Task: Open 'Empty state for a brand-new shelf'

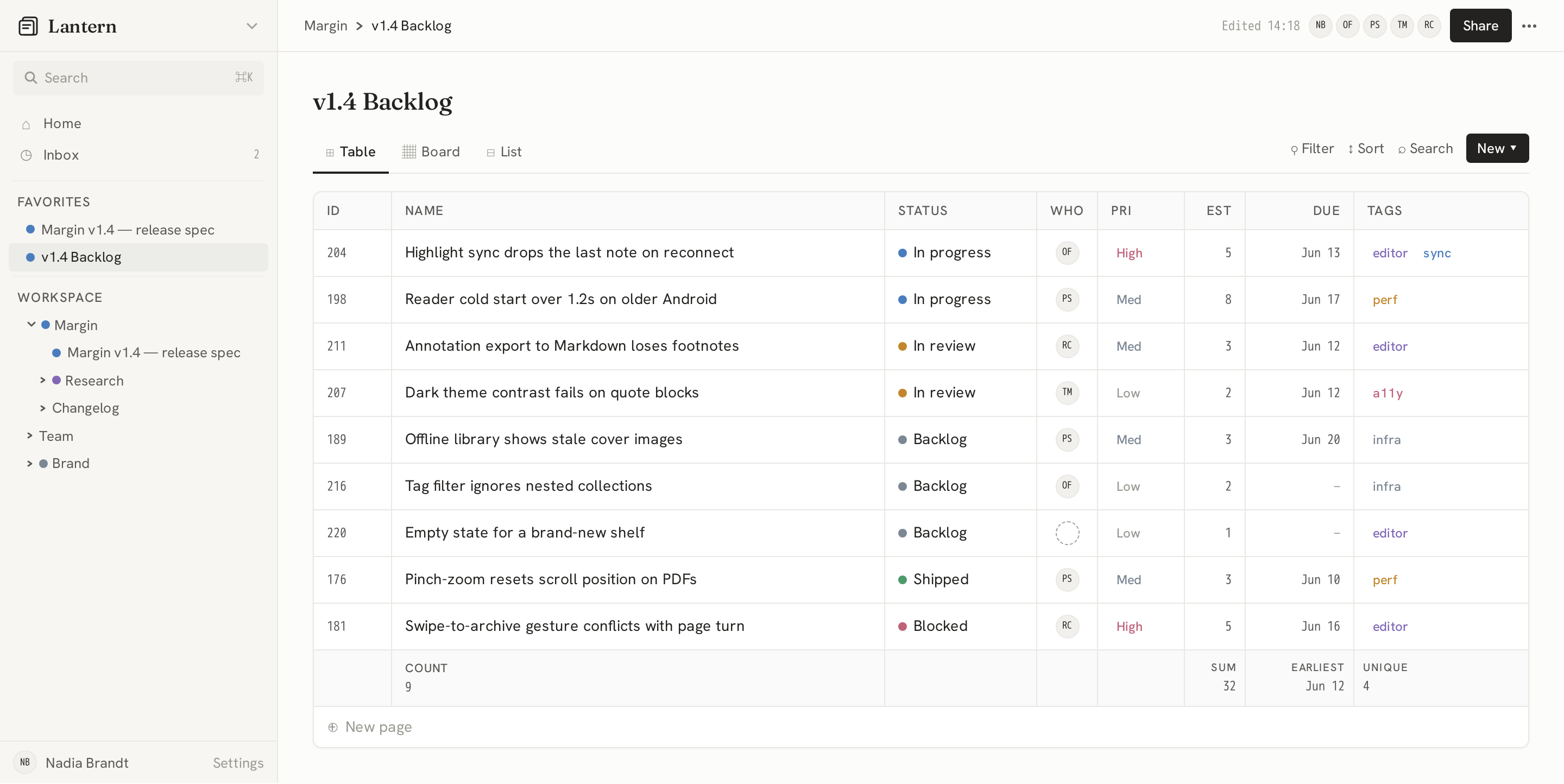Action: [x=525, y=533]
